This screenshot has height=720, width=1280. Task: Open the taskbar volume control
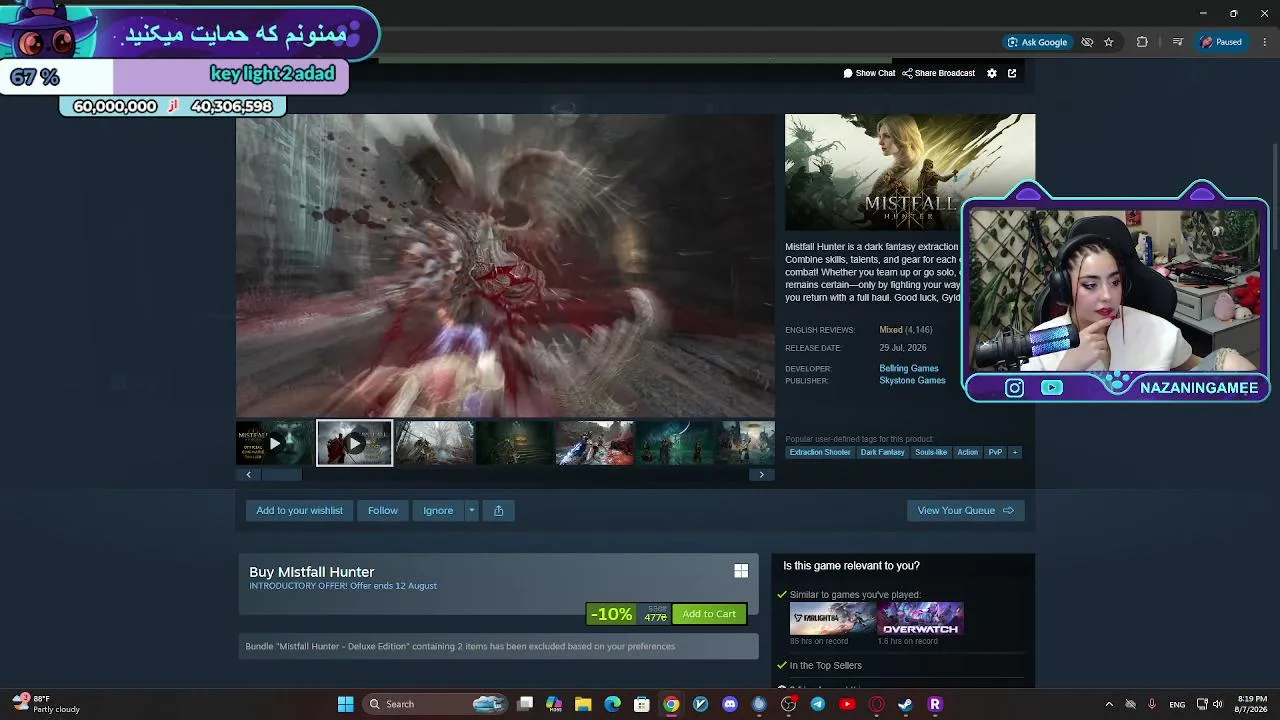point(1217,704)
